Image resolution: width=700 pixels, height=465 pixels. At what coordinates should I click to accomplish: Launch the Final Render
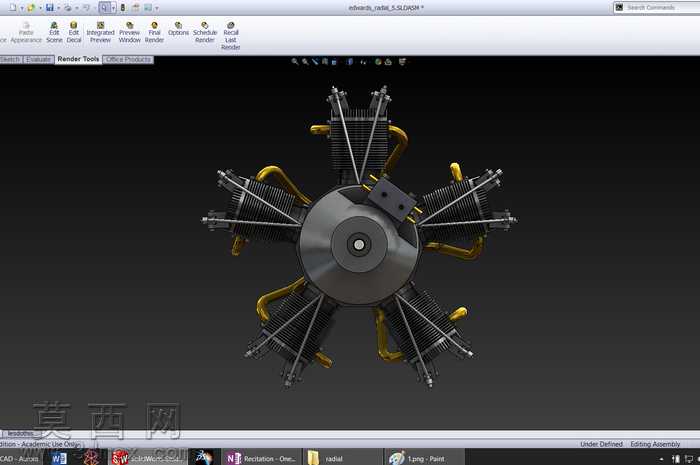(x=154, y=33)
